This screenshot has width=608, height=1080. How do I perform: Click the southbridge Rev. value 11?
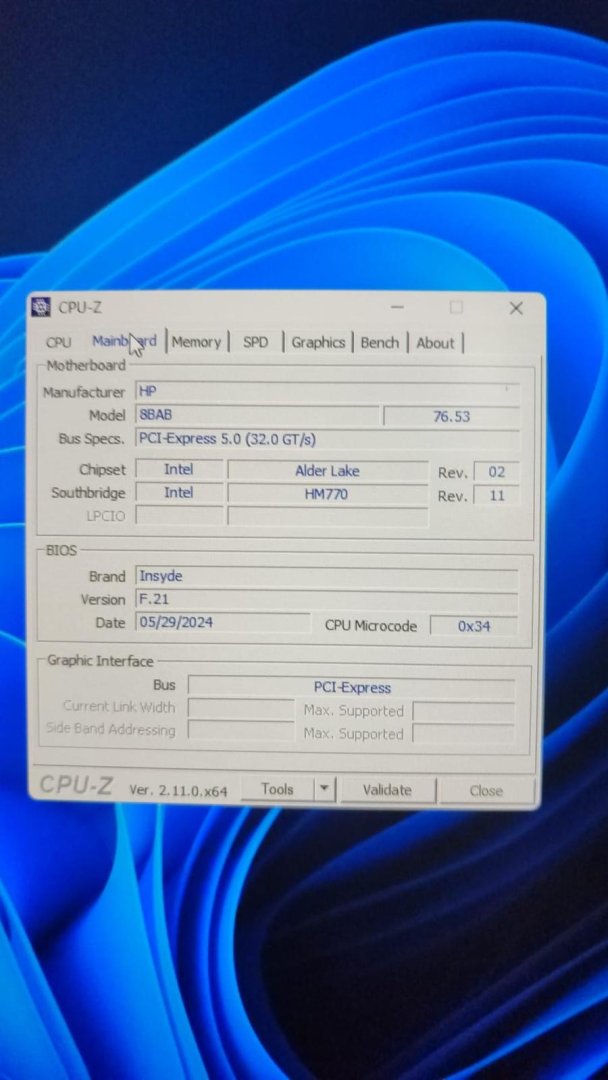pyautogui.click(x=496, y=495)
